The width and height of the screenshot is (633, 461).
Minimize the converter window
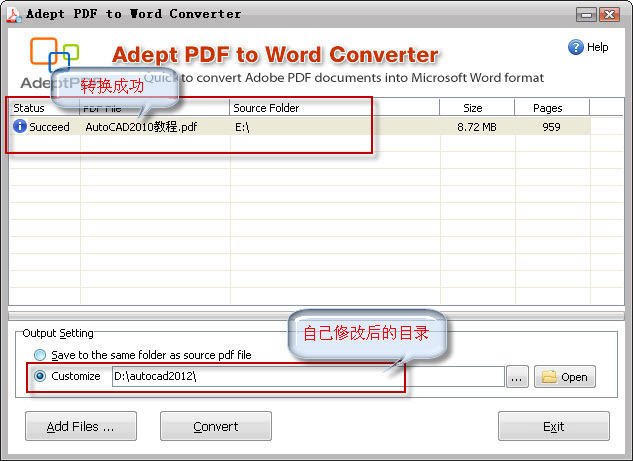[586, 15]
